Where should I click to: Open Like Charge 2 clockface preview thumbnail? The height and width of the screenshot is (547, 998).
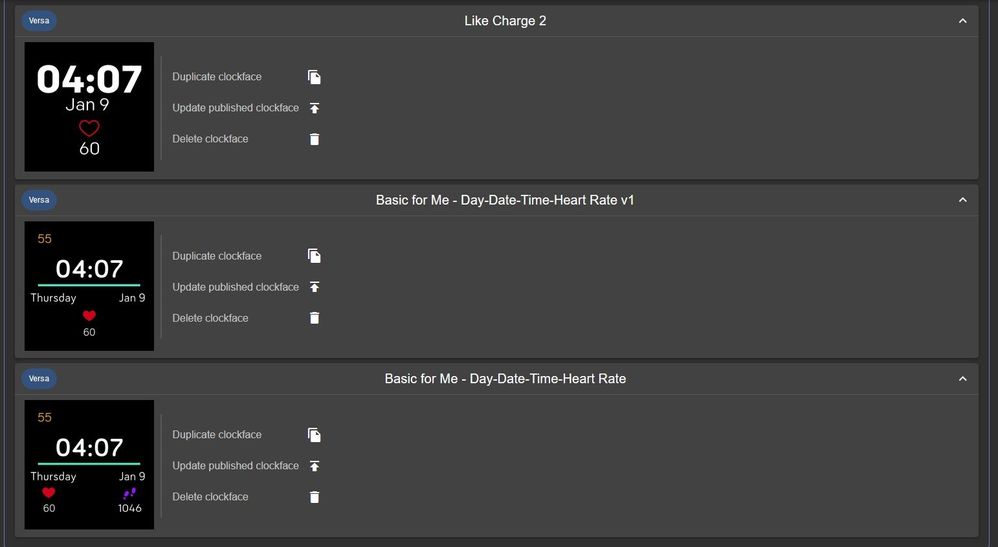click(89, 107)
